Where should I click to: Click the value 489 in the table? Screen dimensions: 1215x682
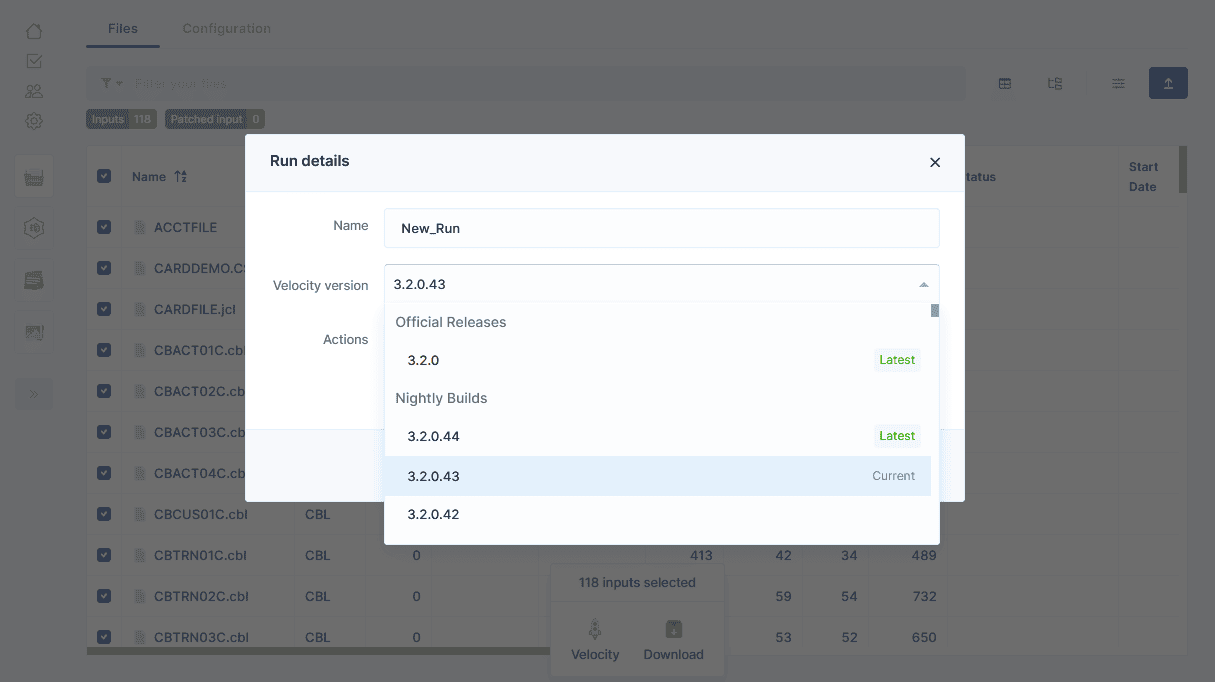coord(924,555)
